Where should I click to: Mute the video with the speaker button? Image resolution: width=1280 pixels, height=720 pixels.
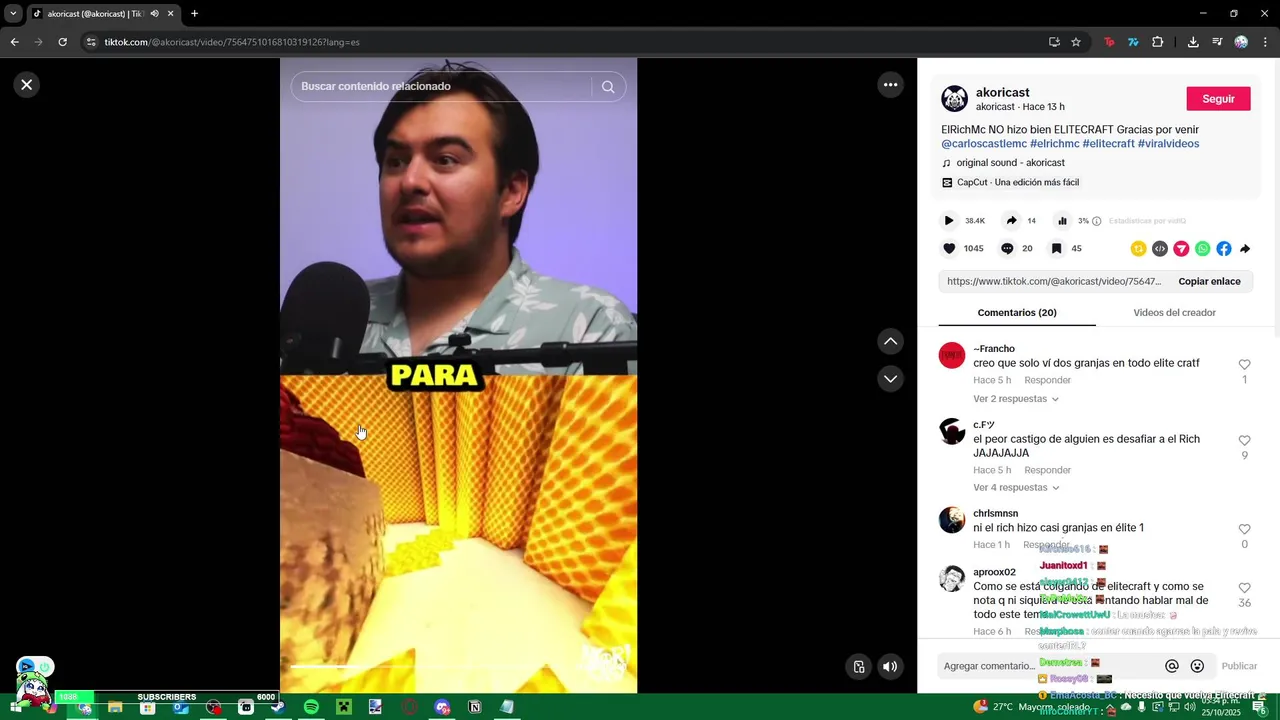(x=890, y=667)
